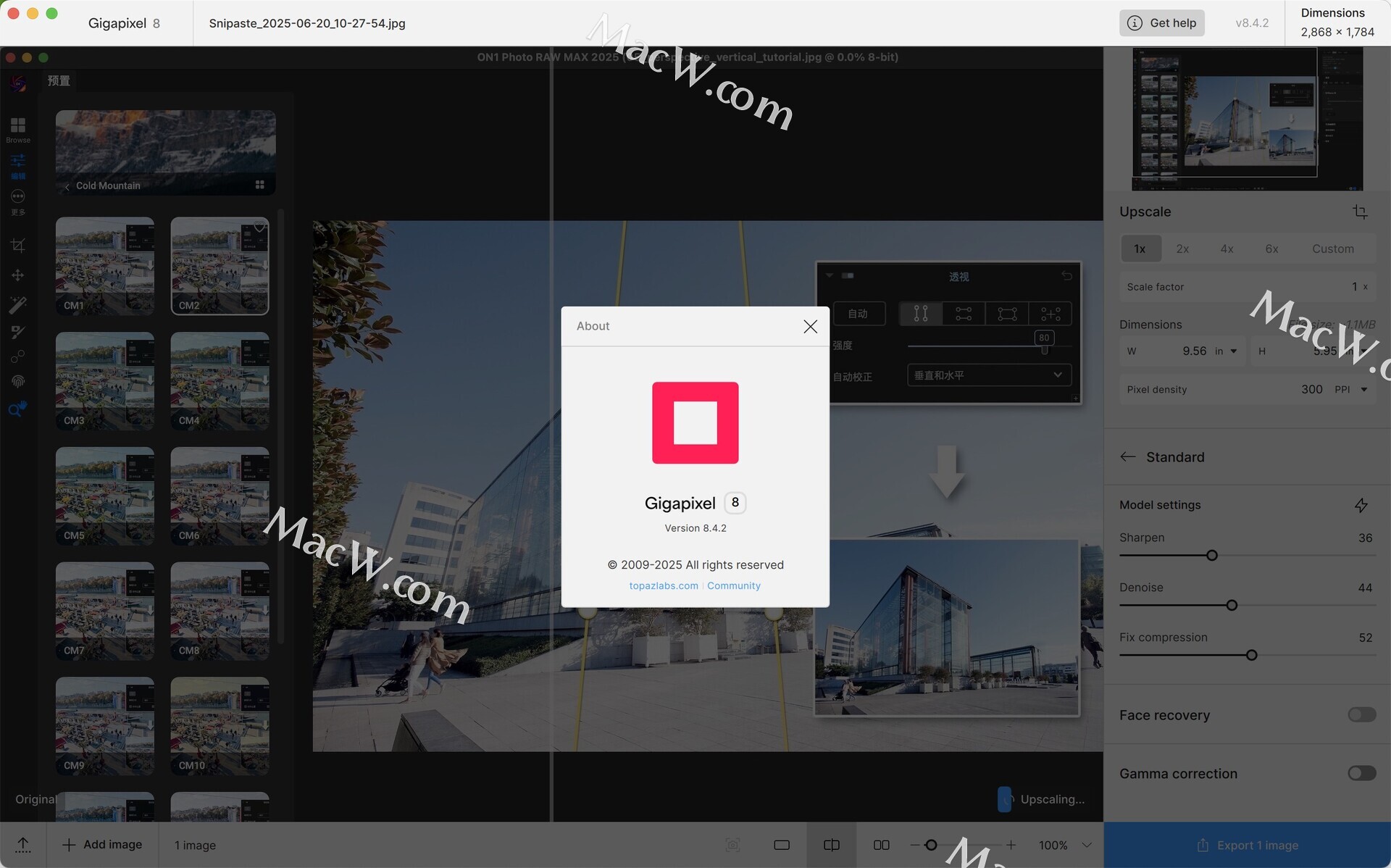Image resolution: width=1391 pixels, height=868 pixels.
Task: Select the Custom upscale option
Action: [1333, 249]
